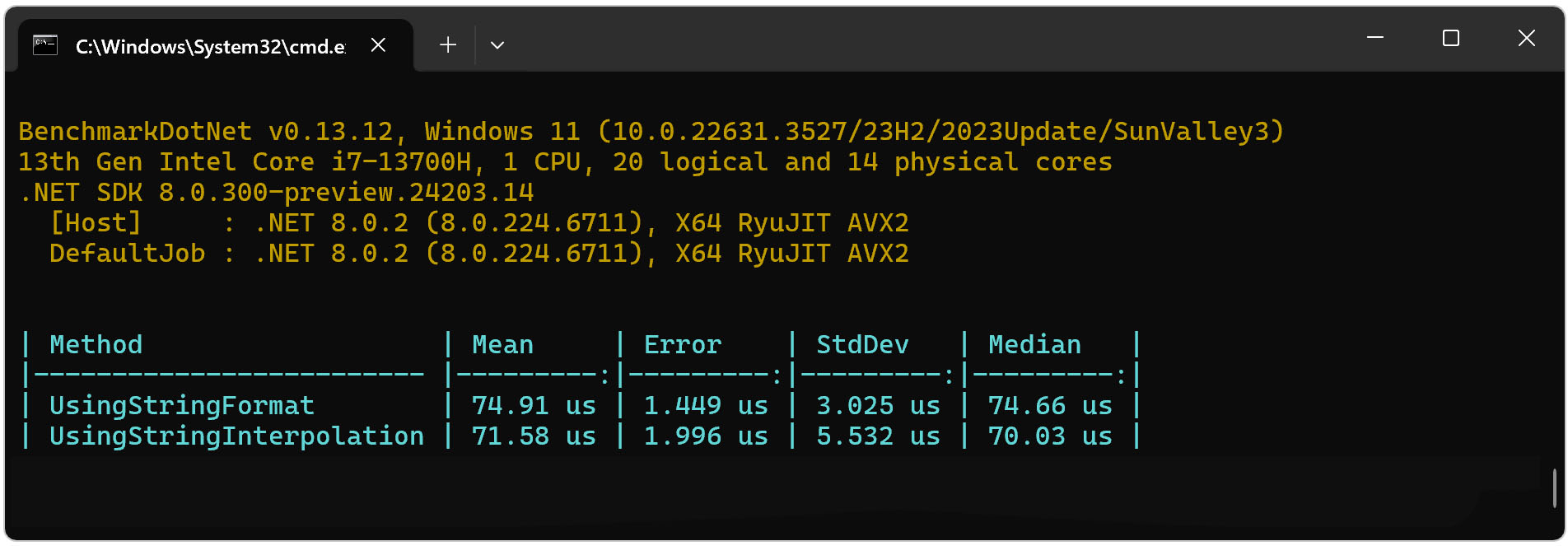Click the Median column header
Image resolution: width=1568 pixels, height=555 pixels.
coord(1034,344)
